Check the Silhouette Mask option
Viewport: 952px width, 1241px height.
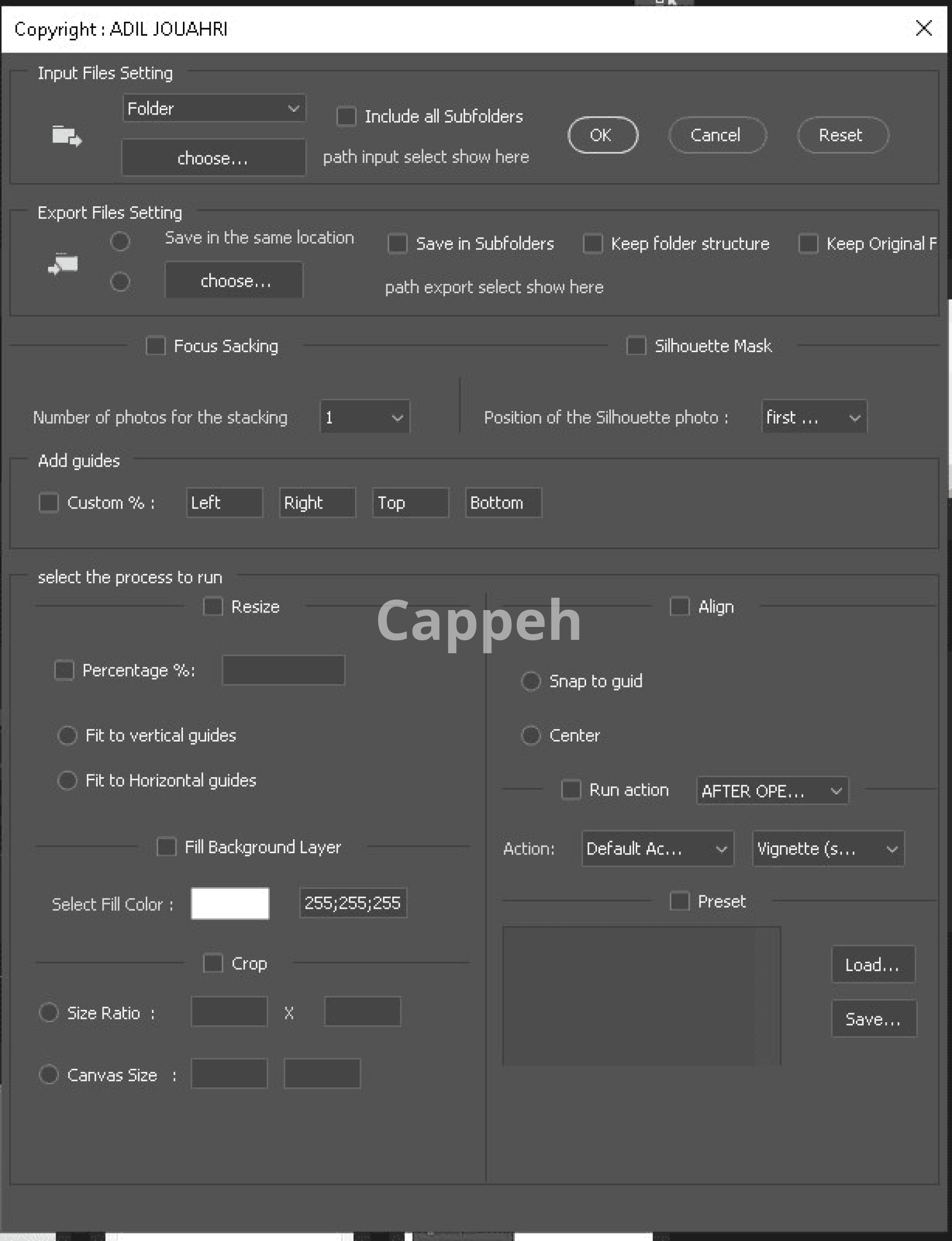pos(636,346)
